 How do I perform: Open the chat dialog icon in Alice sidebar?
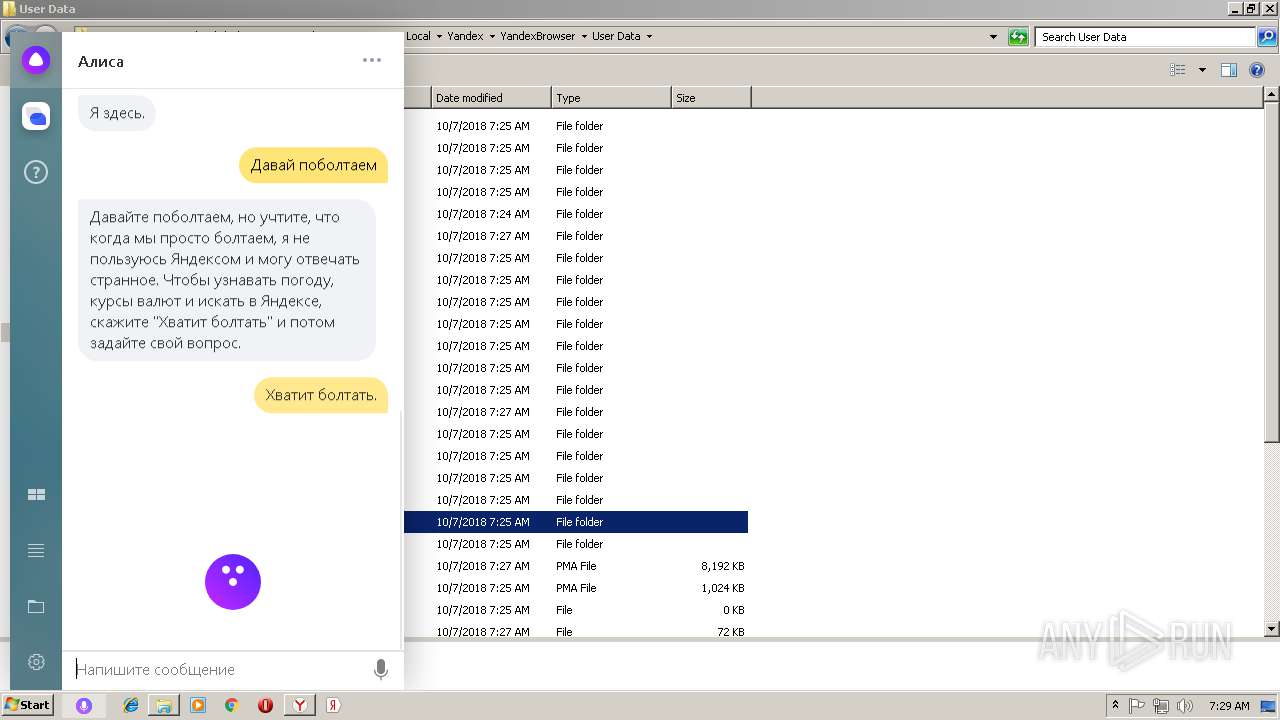click(36, 117)
